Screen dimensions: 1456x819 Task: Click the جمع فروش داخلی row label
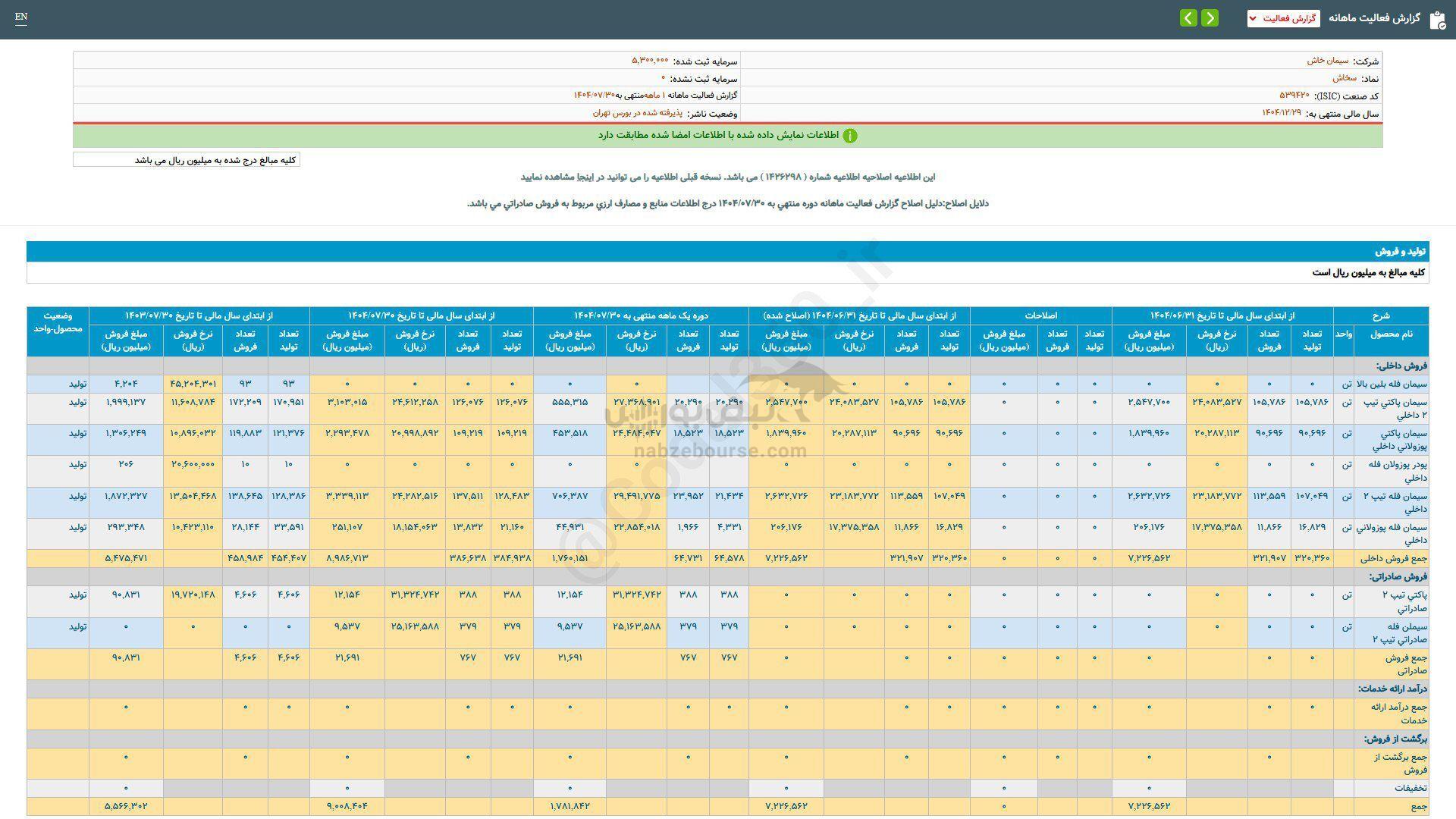coord(1392,558)
